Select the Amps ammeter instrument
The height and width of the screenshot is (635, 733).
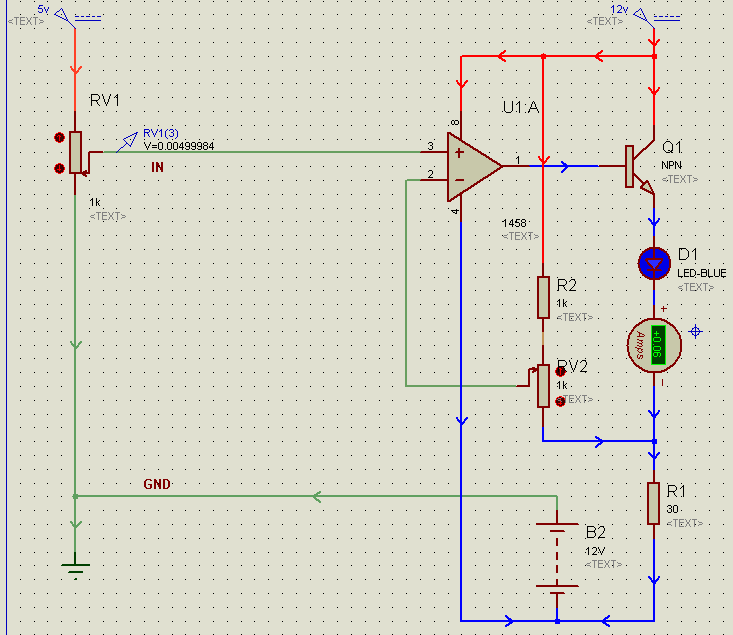click(x=654, y=342)
